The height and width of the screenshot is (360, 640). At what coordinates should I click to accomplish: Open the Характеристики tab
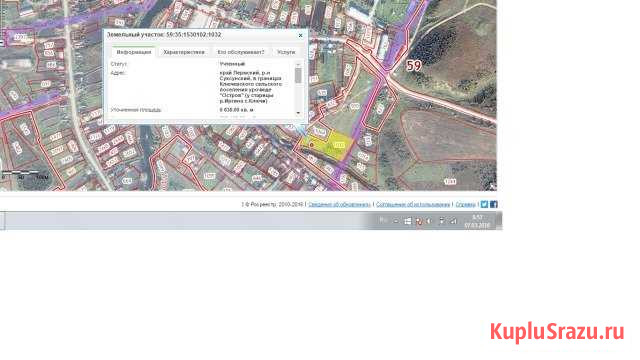point(184,52)
